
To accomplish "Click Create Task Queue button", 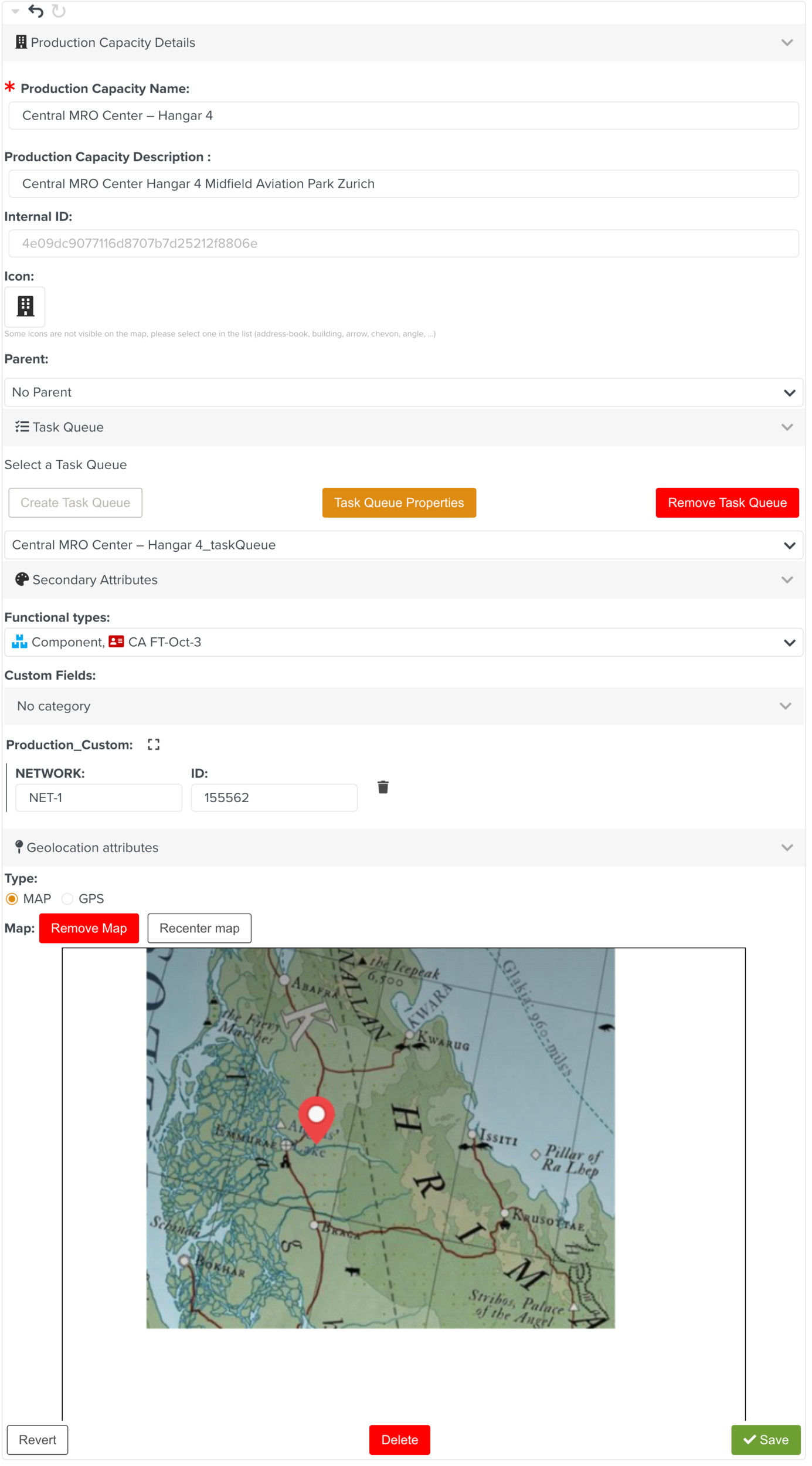I will [76, 503].
